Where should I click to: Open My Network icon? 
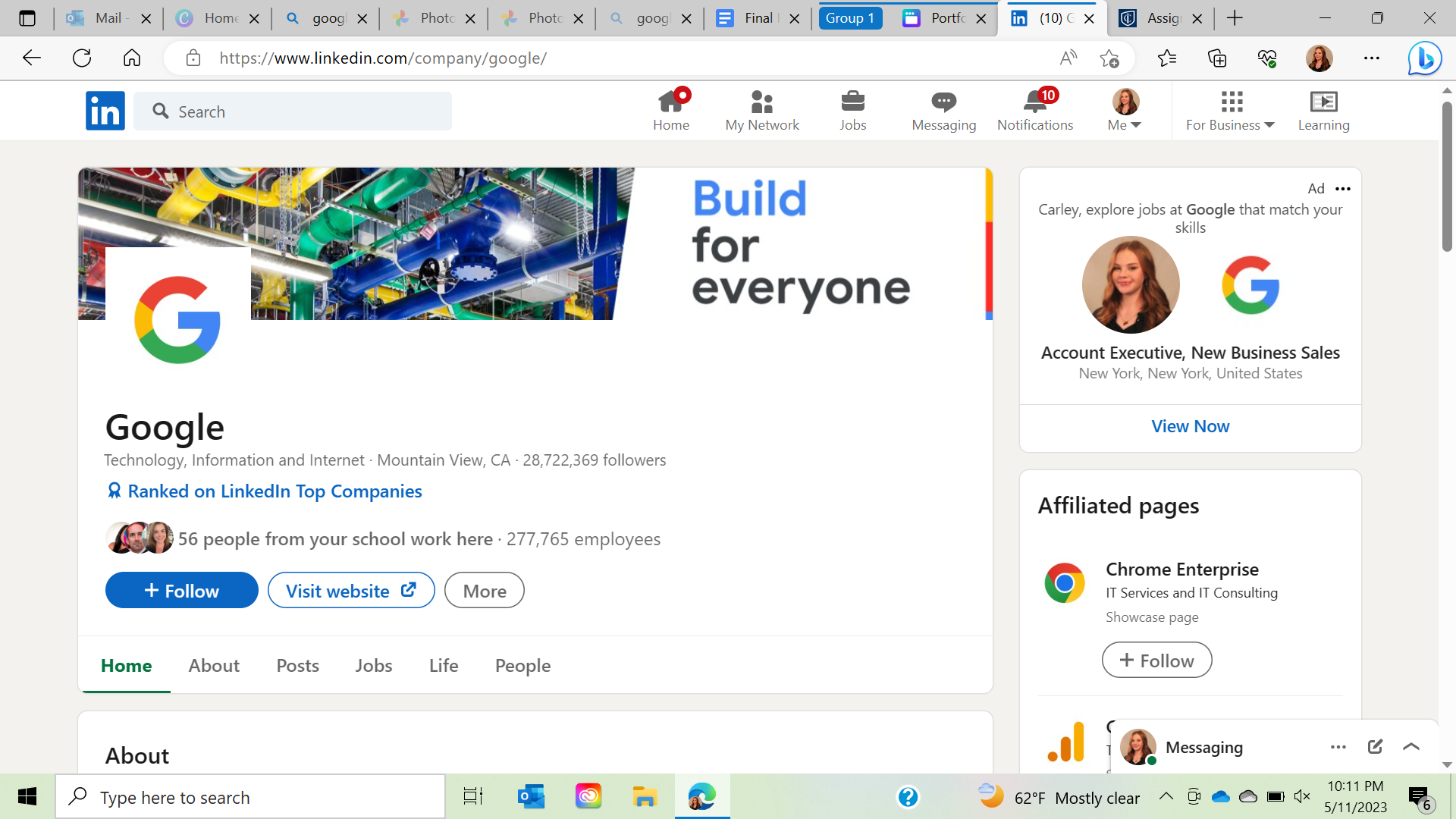pyautogui.click(x=762, y=111)
